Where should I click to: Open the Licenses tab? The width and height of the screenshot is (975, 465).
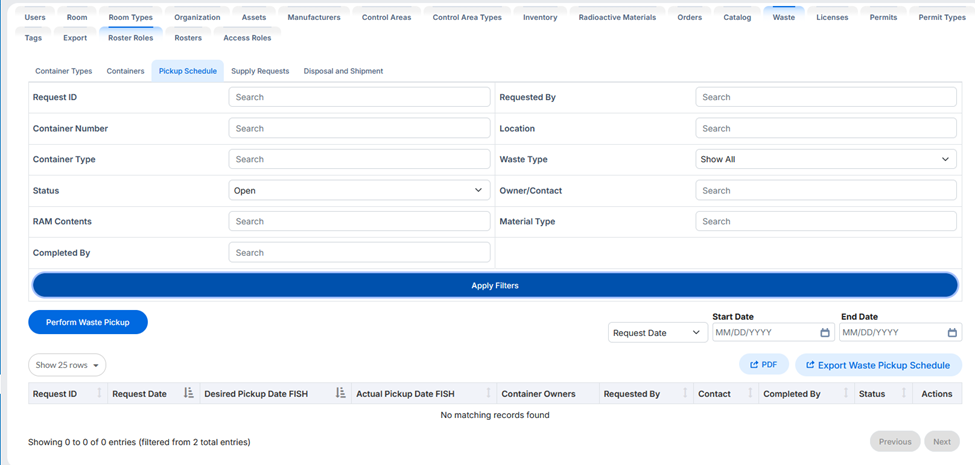click(832, 17)
